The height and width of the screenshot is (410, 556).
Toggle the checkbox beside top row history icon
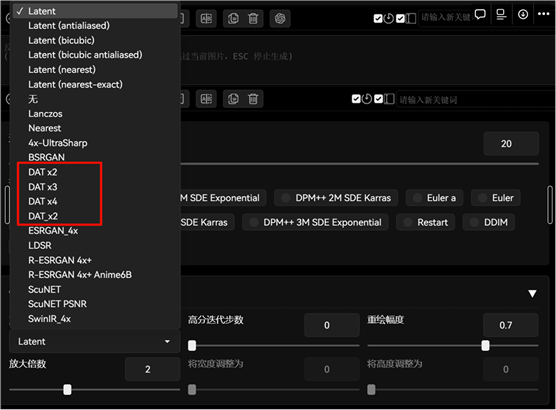point(378,18)
